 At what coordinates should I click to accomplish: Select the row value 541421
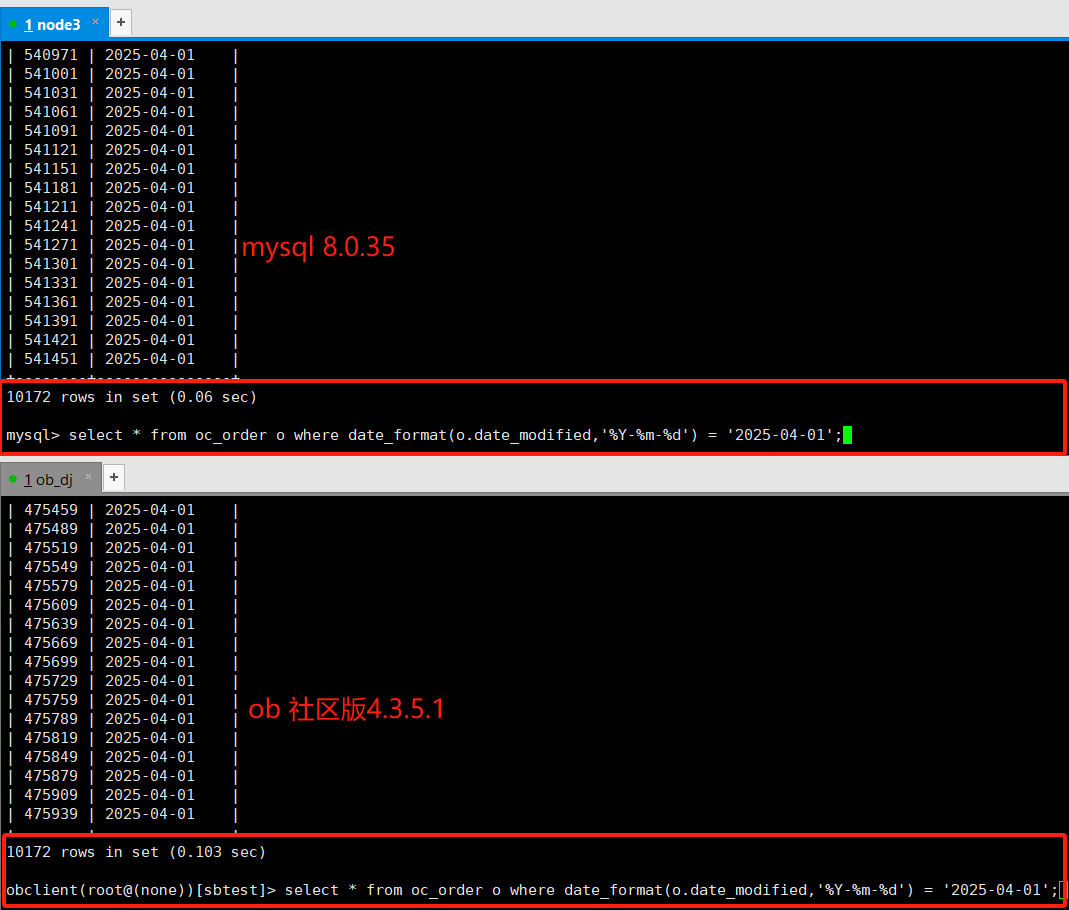tap(51, 340)
